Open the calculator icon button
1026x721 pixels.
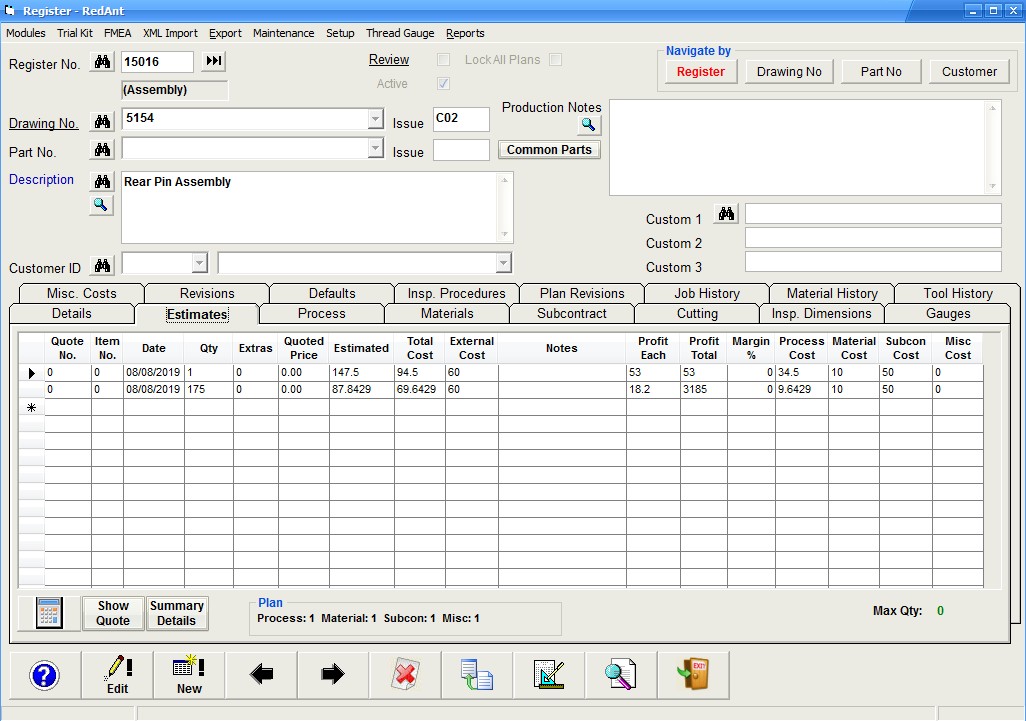point(49,613)
